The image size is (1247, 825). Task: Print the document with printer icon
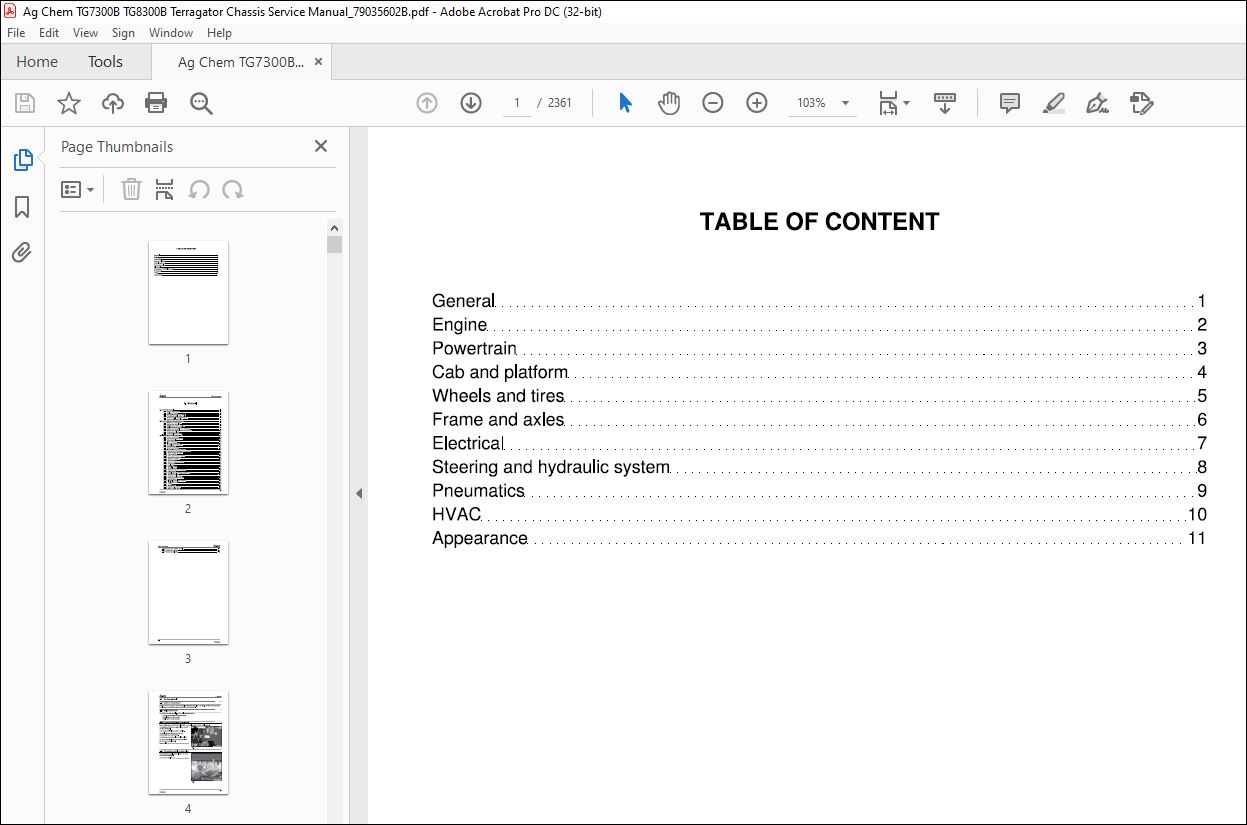point(156,103)
